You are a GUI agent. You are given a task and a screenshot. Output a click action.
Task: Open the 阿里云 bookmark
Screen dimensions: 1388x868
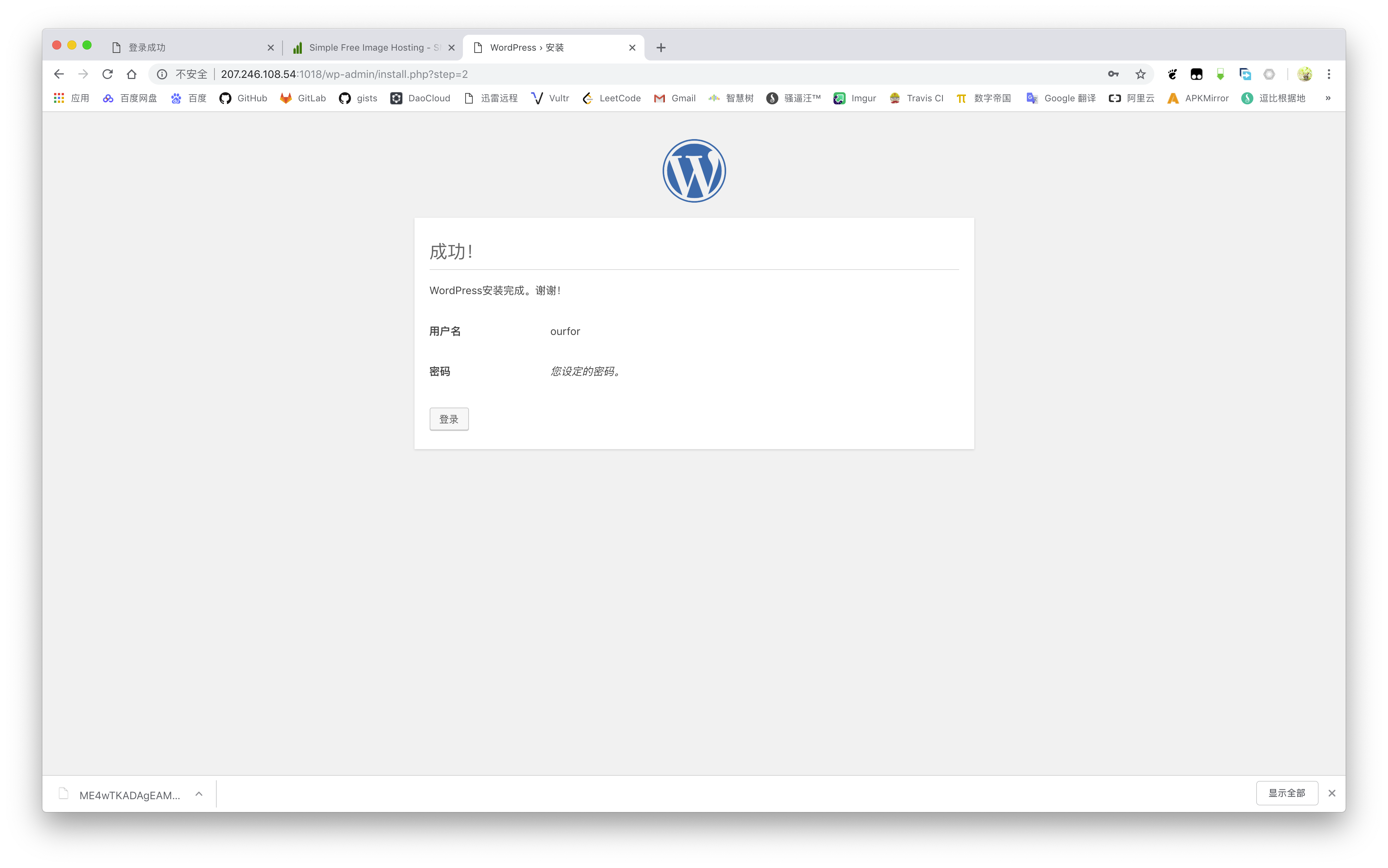tap(1131, 98)
